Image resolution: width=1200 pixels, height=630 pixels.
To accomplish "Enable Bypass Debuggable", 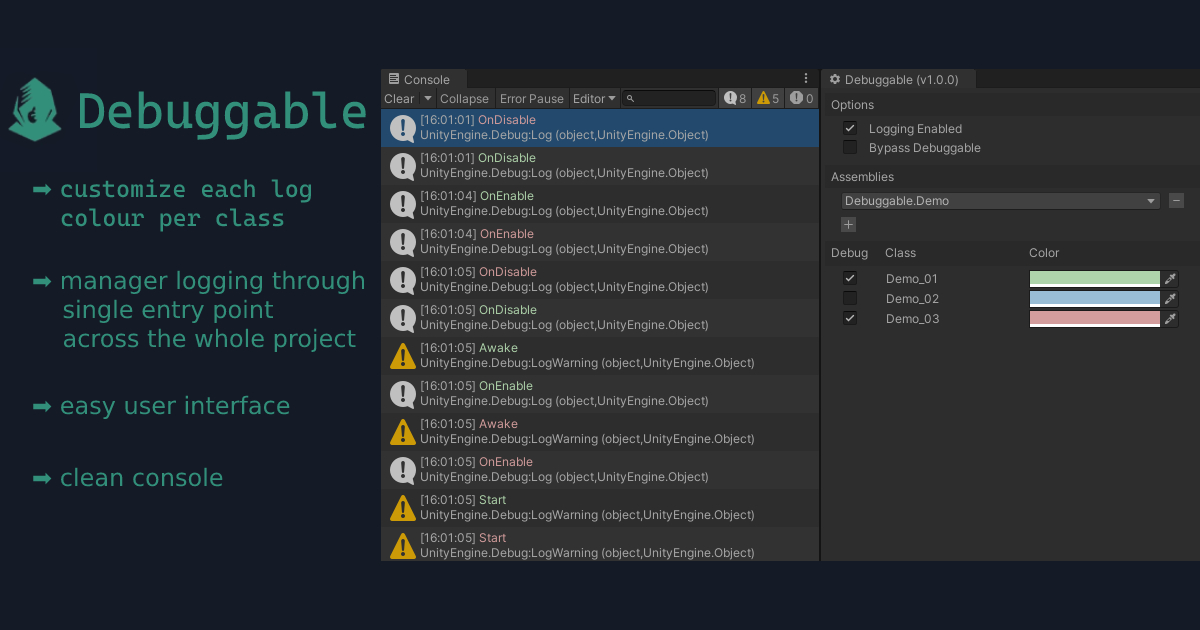I will [849, 147].
